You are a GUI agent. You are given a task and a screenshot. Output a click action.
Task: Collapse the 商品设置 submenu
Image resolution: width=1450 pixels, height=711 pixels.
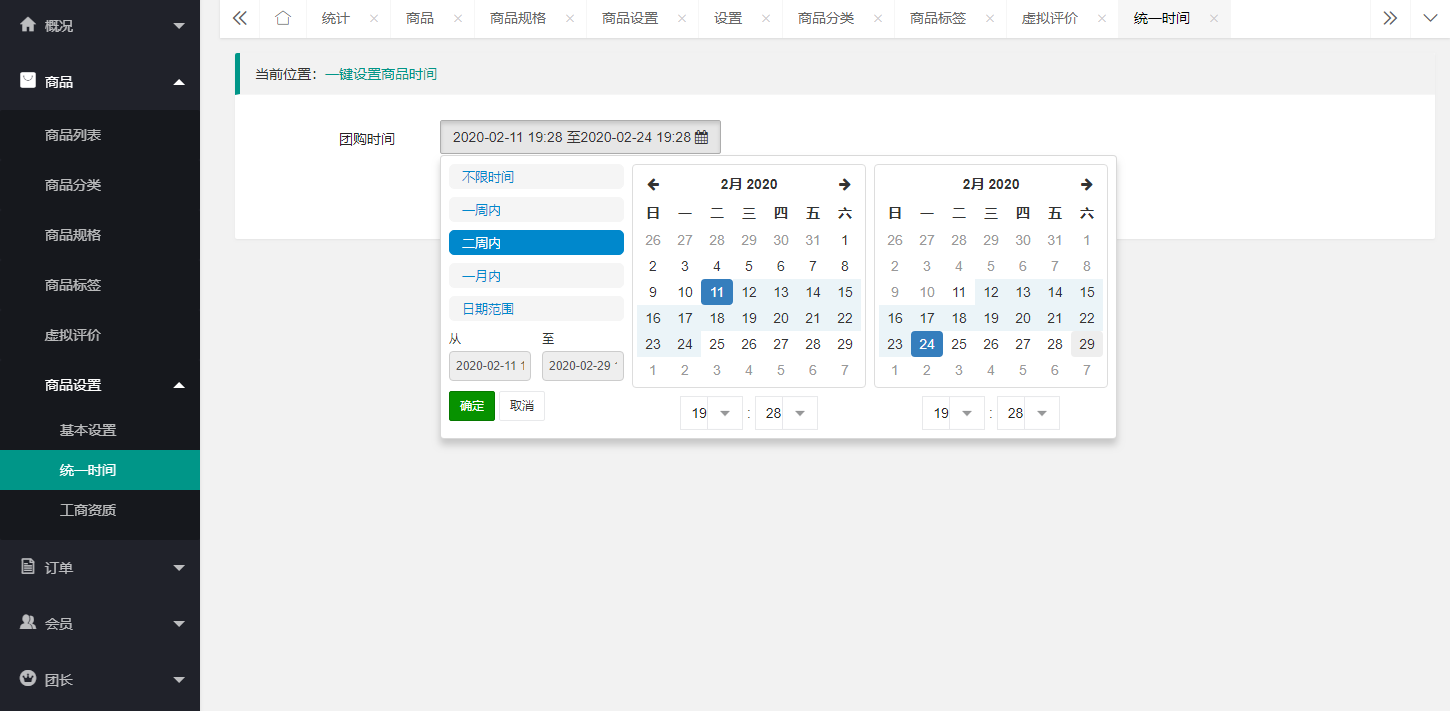click(x=100, y=385)
